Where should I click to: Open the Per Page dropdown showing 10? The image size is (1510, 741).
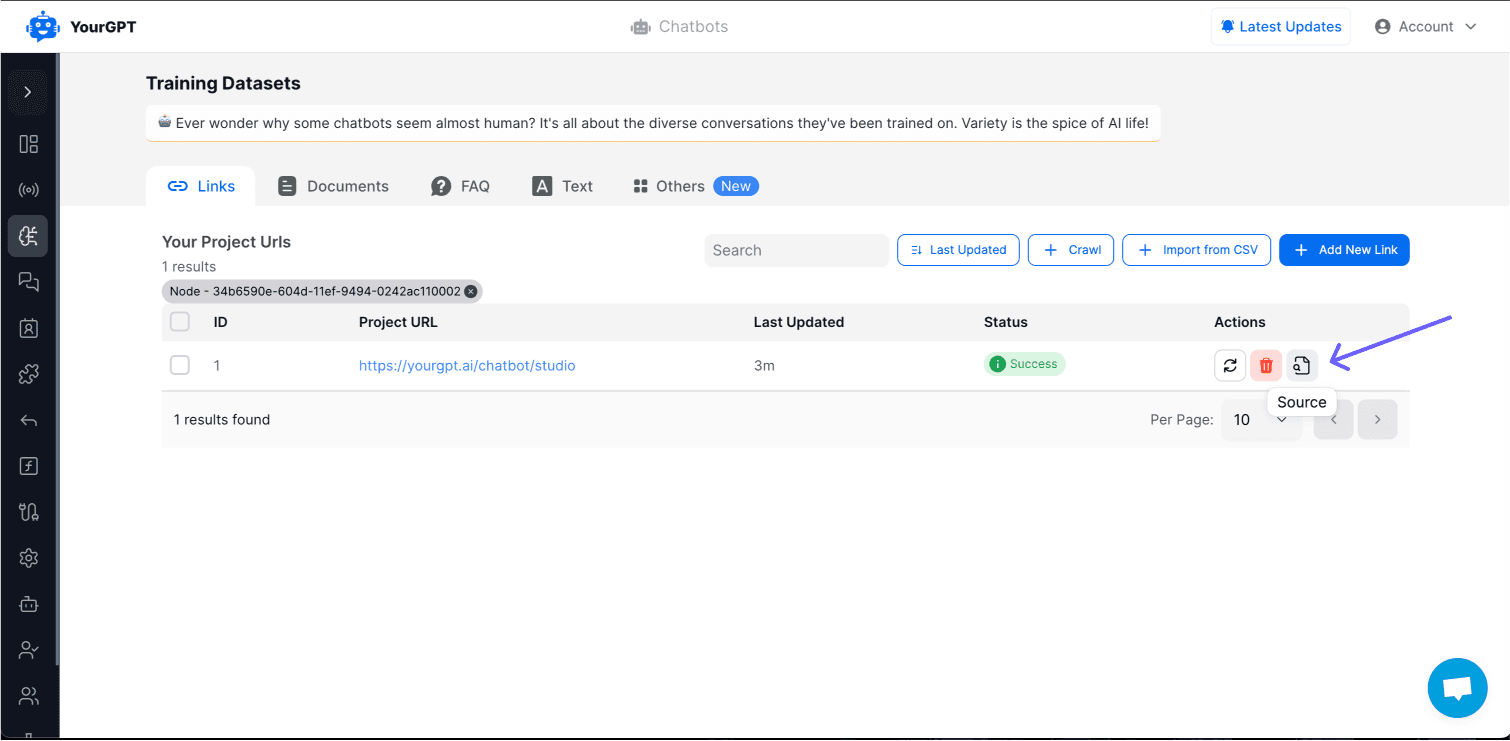[1261, 419]
